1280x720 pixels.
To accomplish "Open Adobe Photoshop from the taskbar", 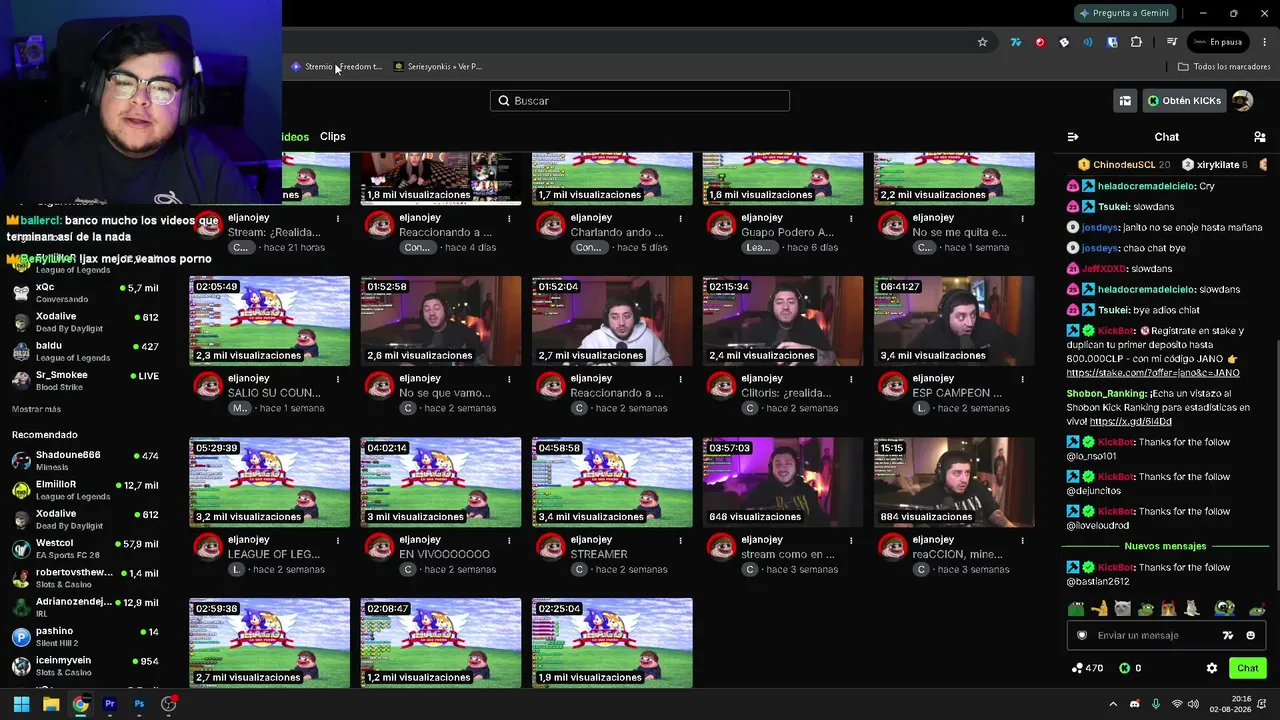I will (x=139, y=704).
